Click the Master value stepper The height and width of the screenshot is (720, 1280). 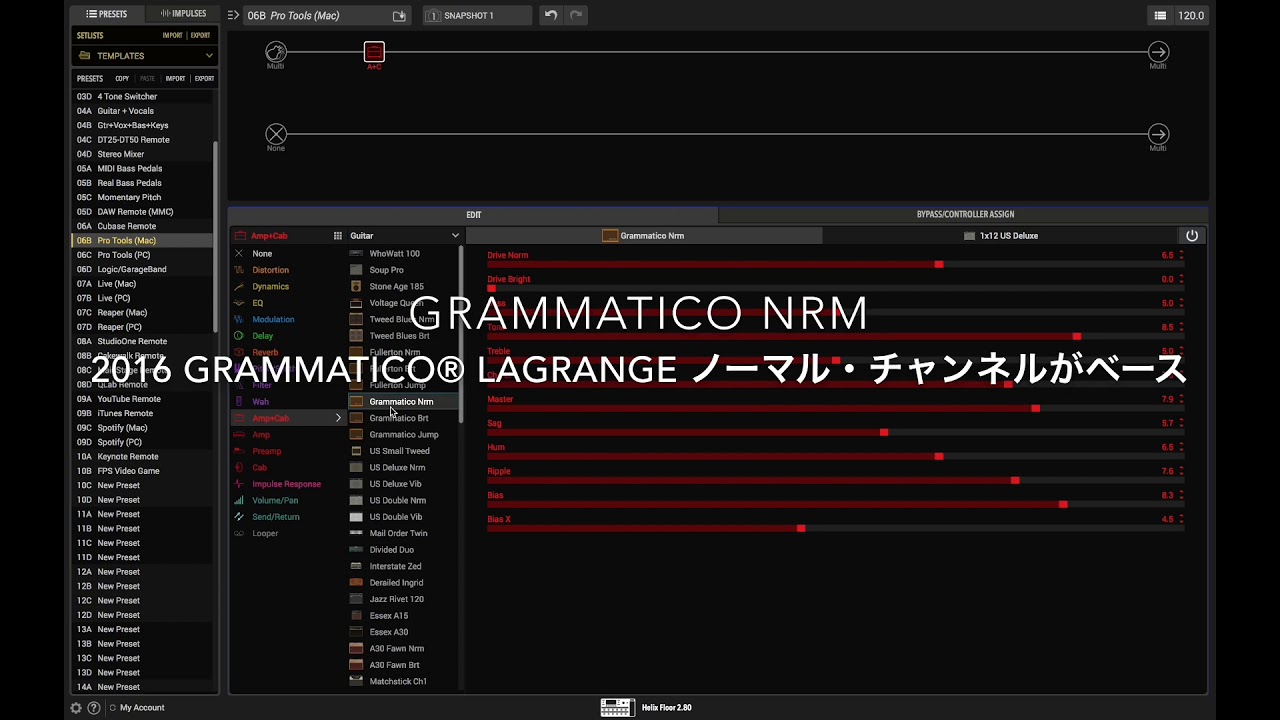[x=1181, y=399]
